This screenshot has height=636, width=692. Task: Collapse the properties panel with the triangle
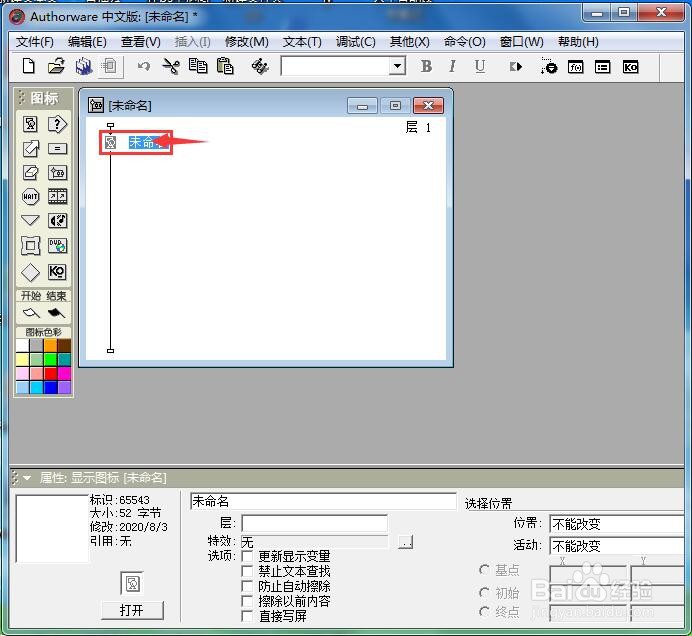[x=27, y=478]
